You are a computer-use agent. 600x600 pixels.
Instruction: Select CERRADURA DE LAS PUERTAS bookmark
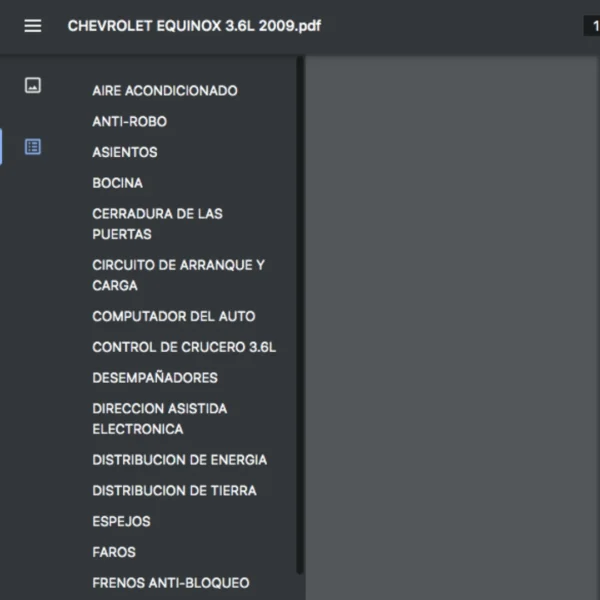coord(157,224)
